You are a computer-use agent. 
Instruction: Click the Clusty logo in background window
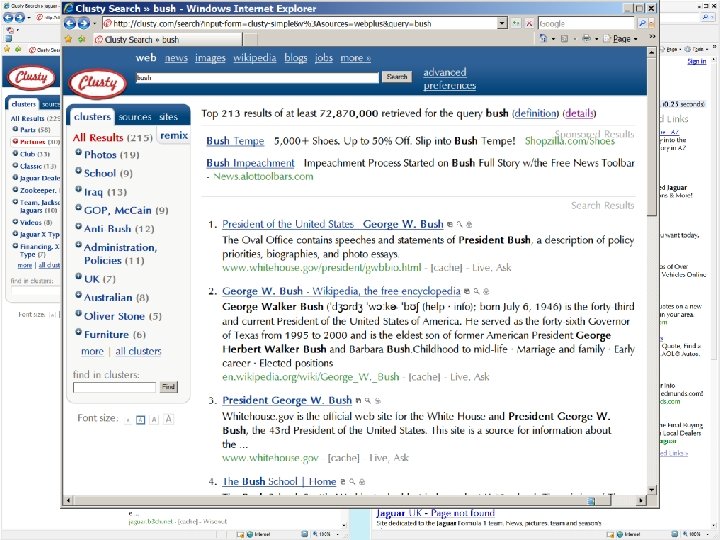pos(31,77)
